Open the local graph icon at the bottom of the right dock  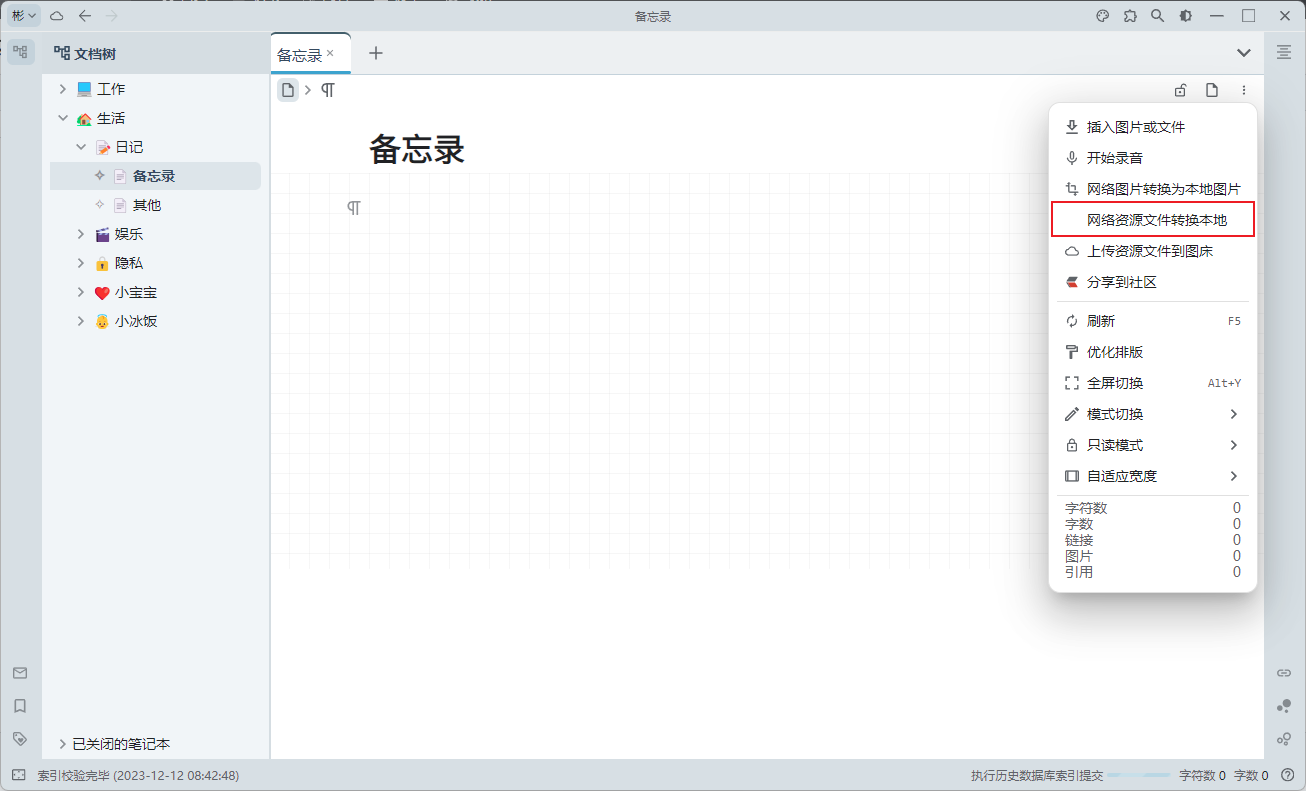[1284, 739]
